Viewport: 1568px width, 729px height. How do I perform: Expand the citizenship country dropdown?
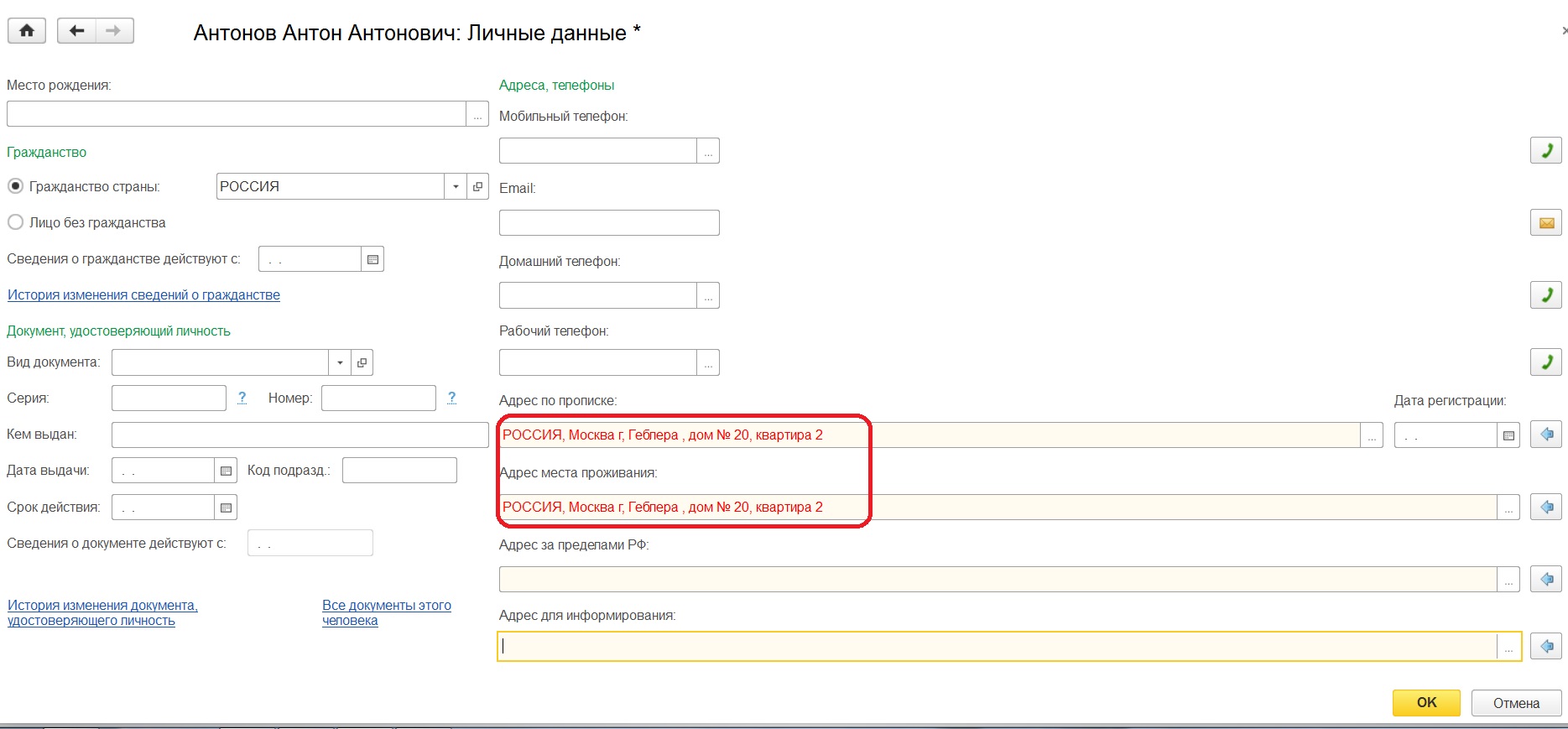(456, 186)
